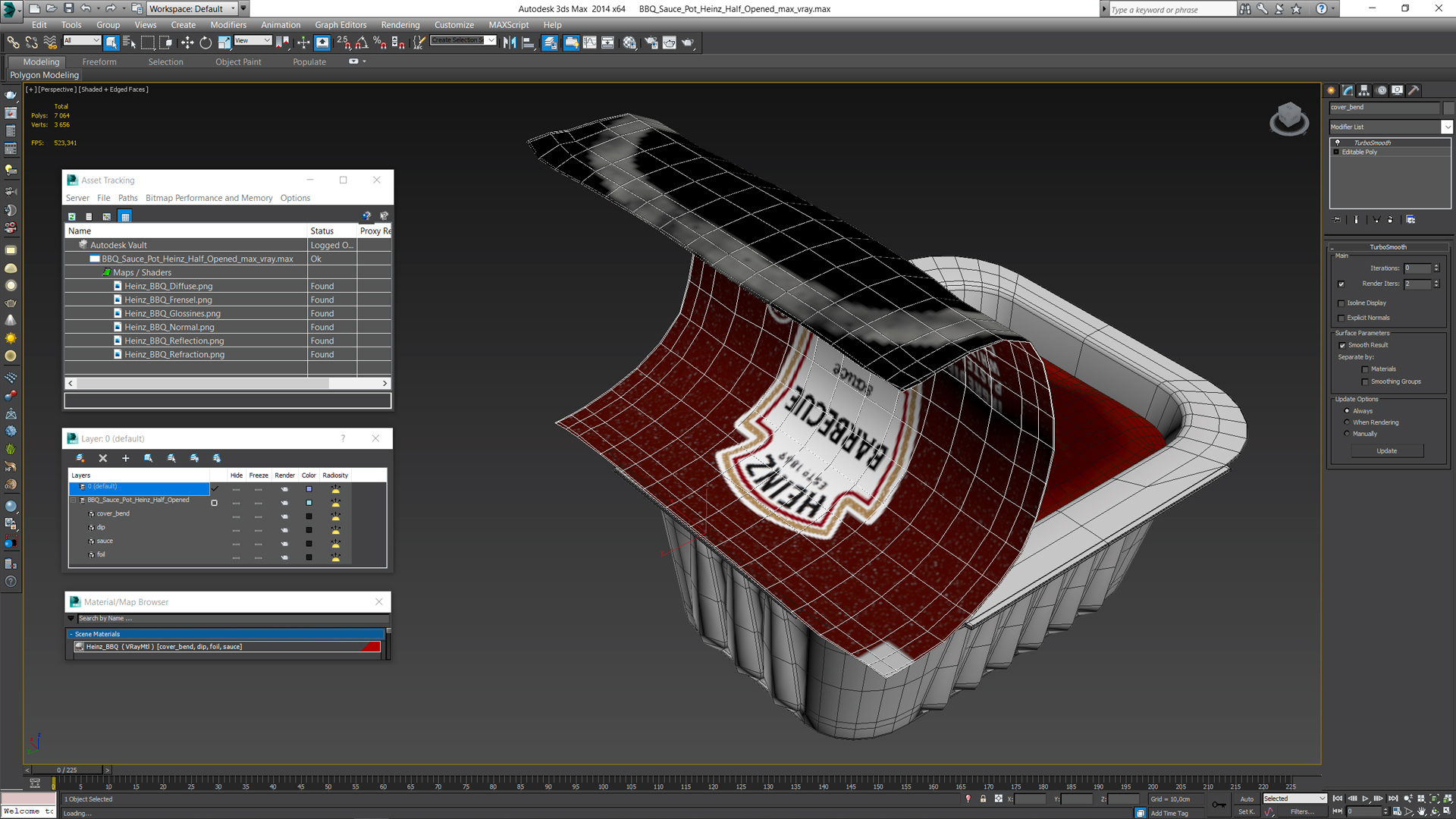Screen dimensions: 1456x819
Task: Refresh the Asset Tracking list
Action: tap(72, 217)
